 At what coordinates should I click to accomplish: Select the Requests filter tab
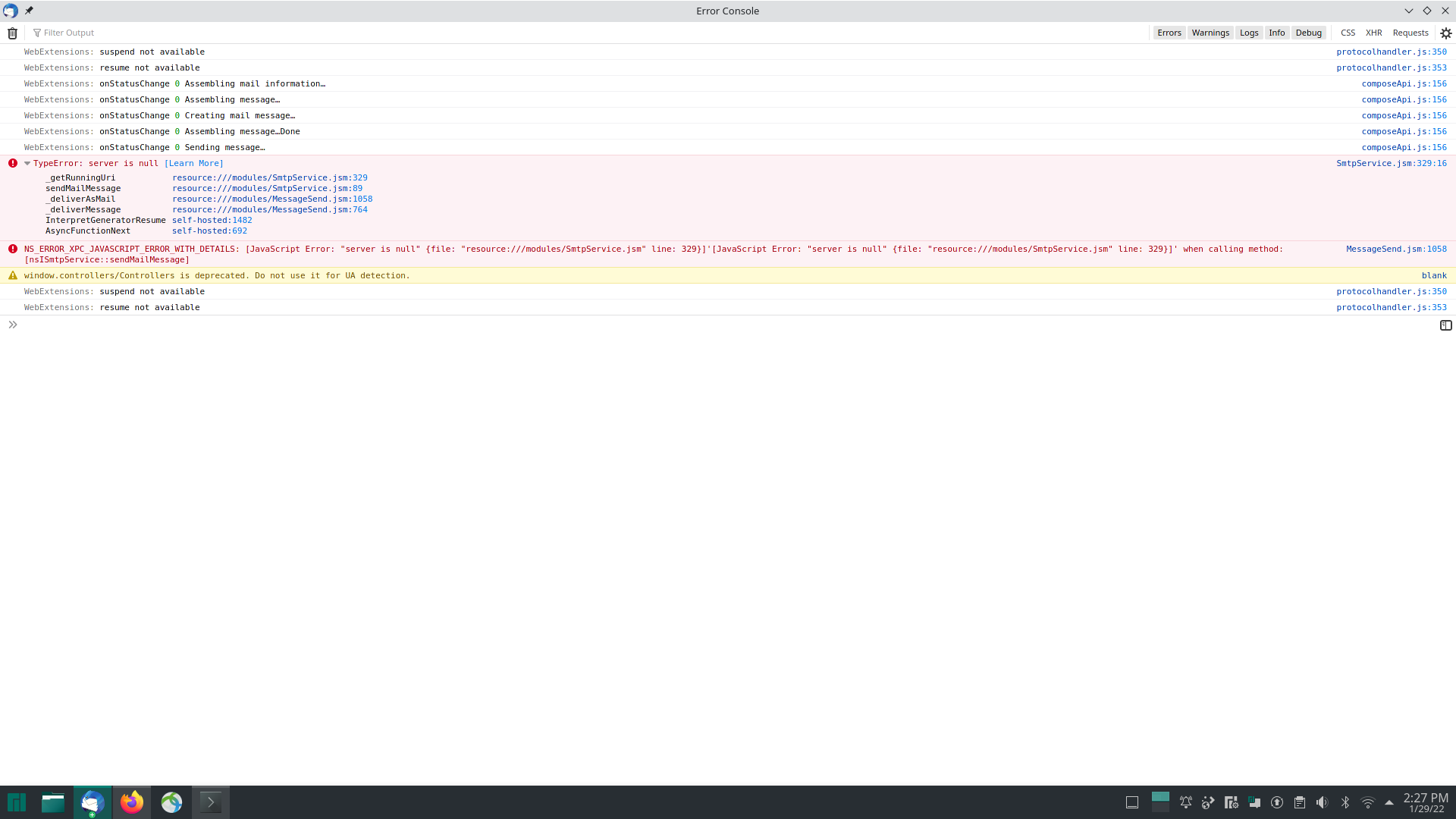click(1410, 33)
